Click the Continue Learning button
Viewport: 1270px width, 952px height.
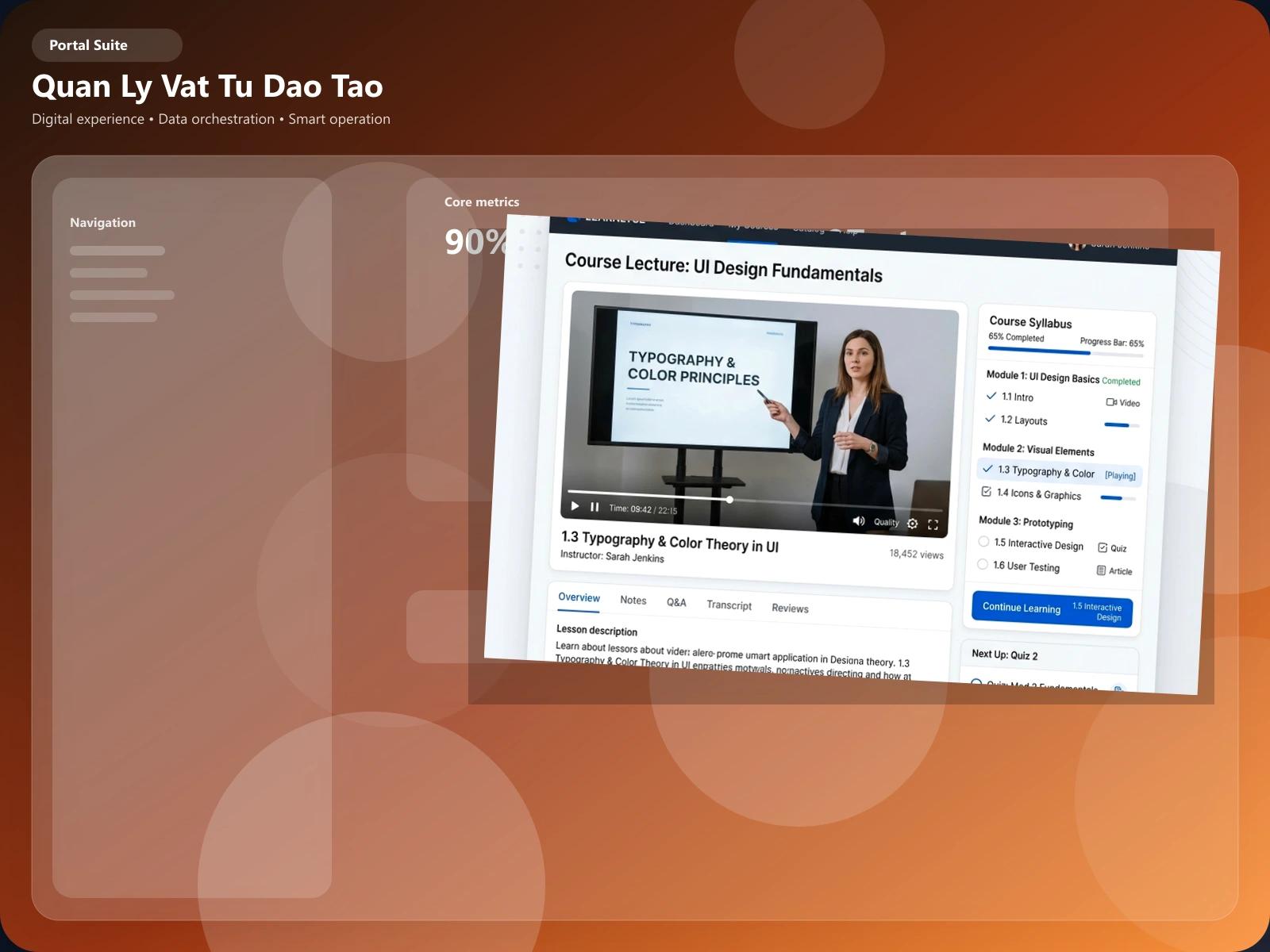click(x=1053, y=610)
